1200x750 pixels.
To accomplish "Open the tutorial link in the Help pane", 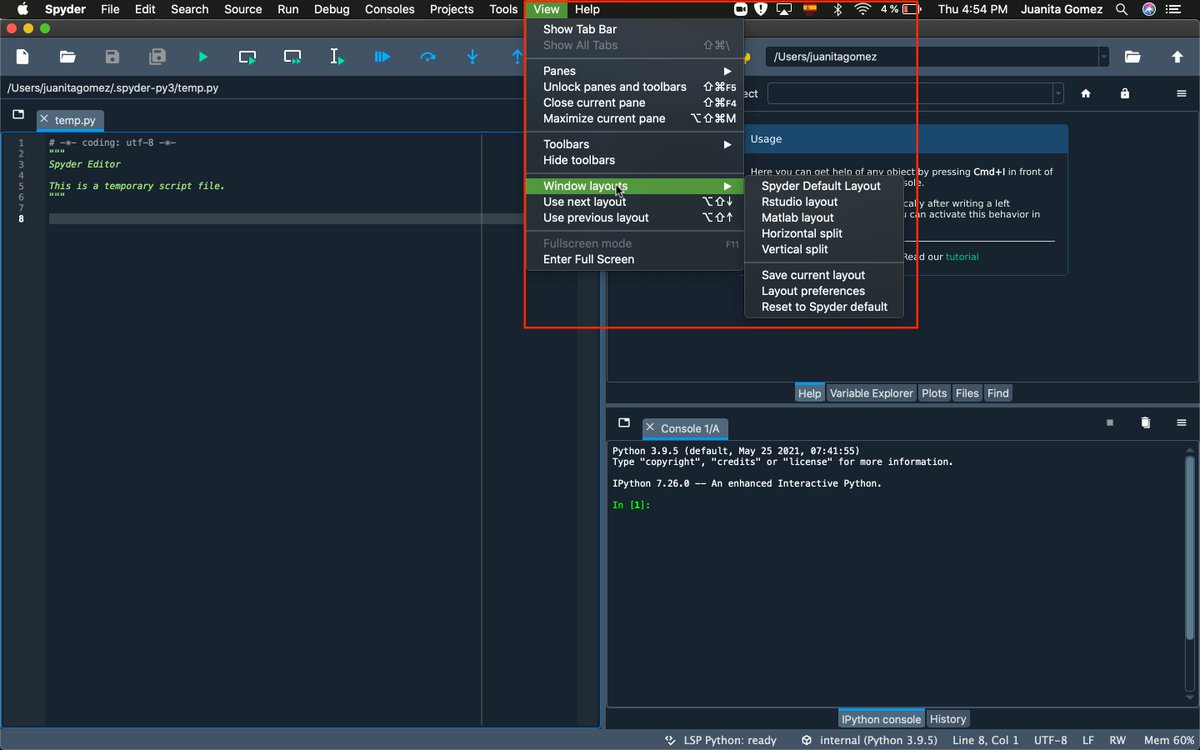I will click(962, 257).
